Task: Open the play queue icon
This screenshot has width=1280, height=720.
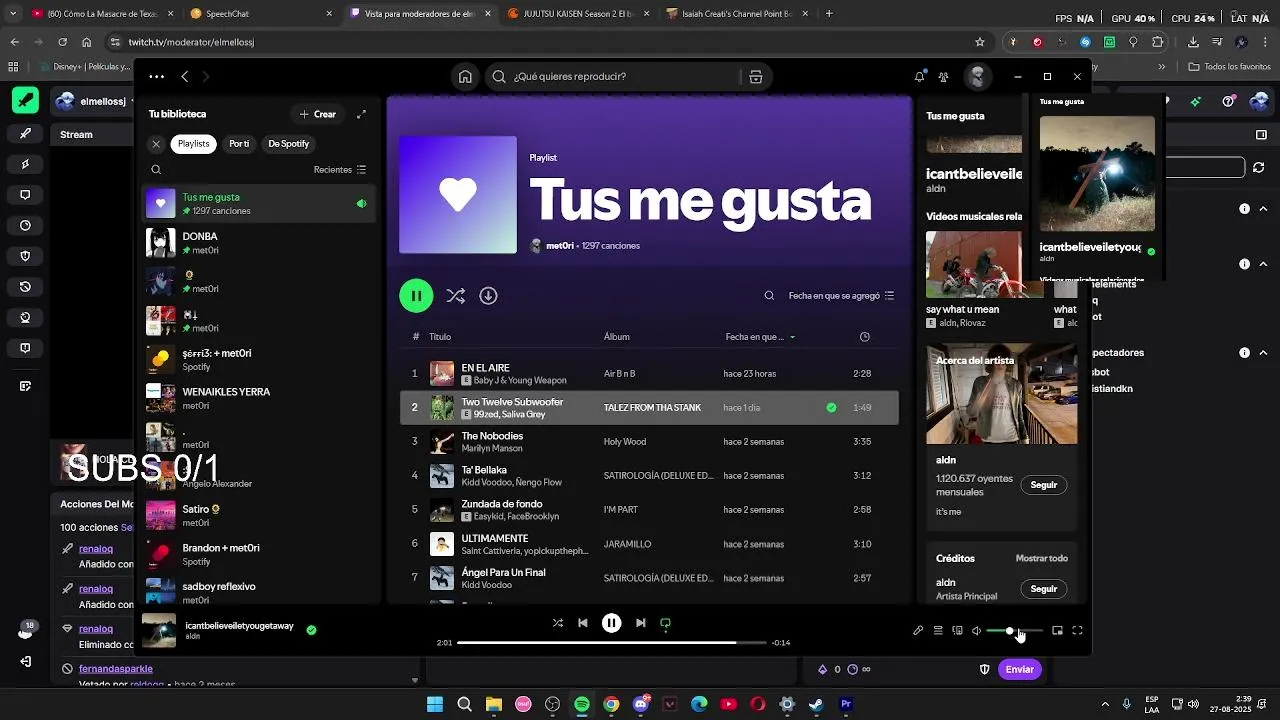Action: coord(938,631)
